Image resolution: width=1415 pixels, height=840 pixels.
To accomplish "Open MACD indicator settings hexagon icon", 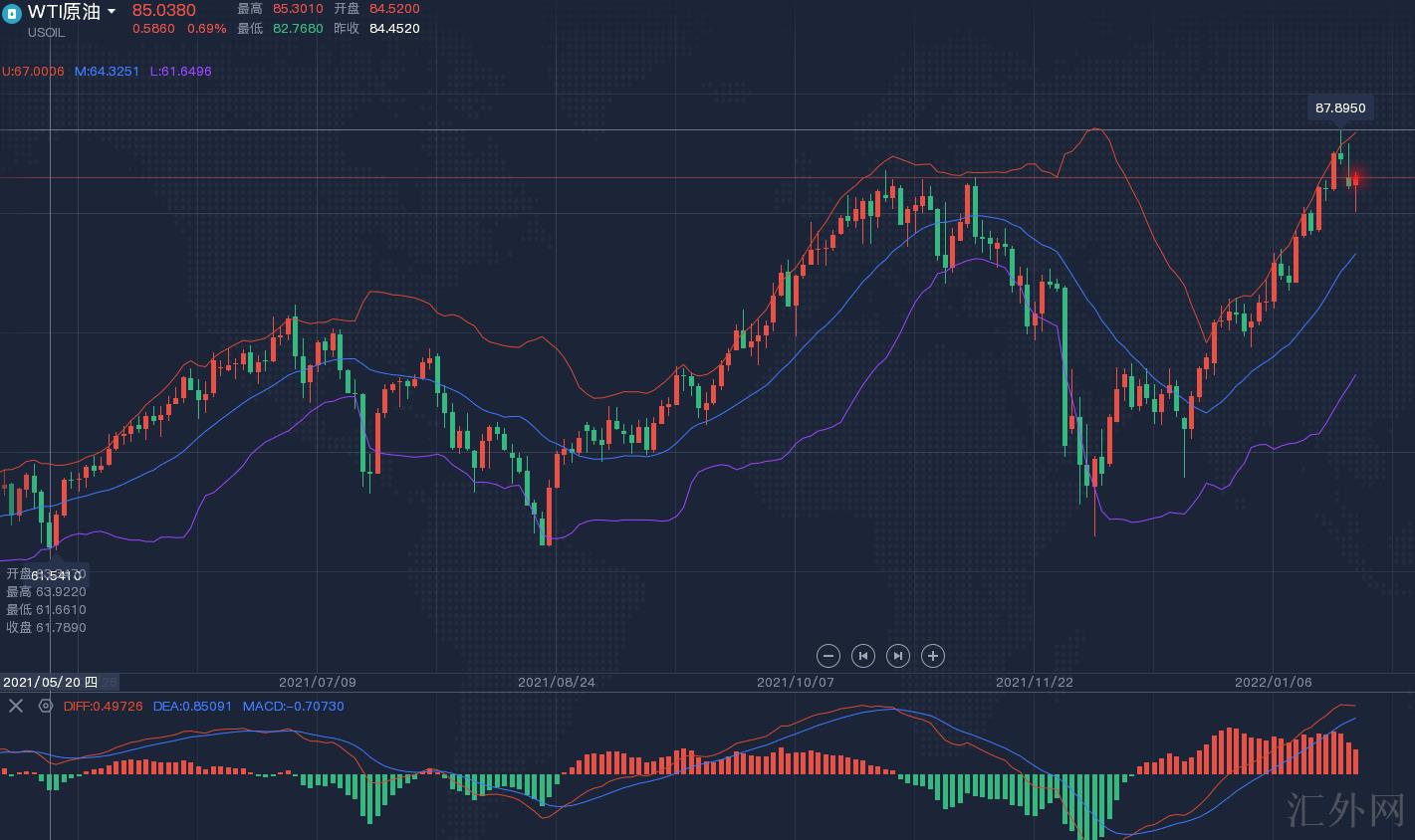I will coord(46,706).
